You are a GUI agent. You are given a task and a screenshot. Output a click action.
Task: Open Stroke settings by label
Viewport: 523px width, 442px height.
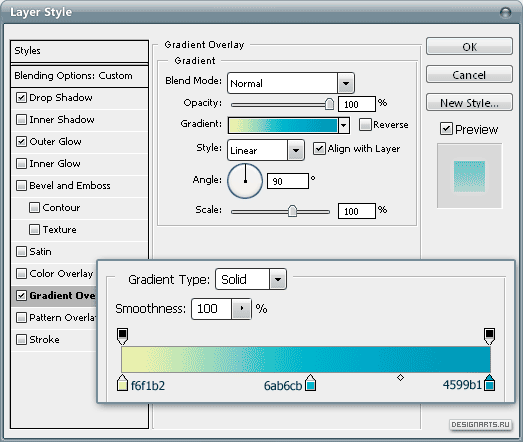[44, 340]
